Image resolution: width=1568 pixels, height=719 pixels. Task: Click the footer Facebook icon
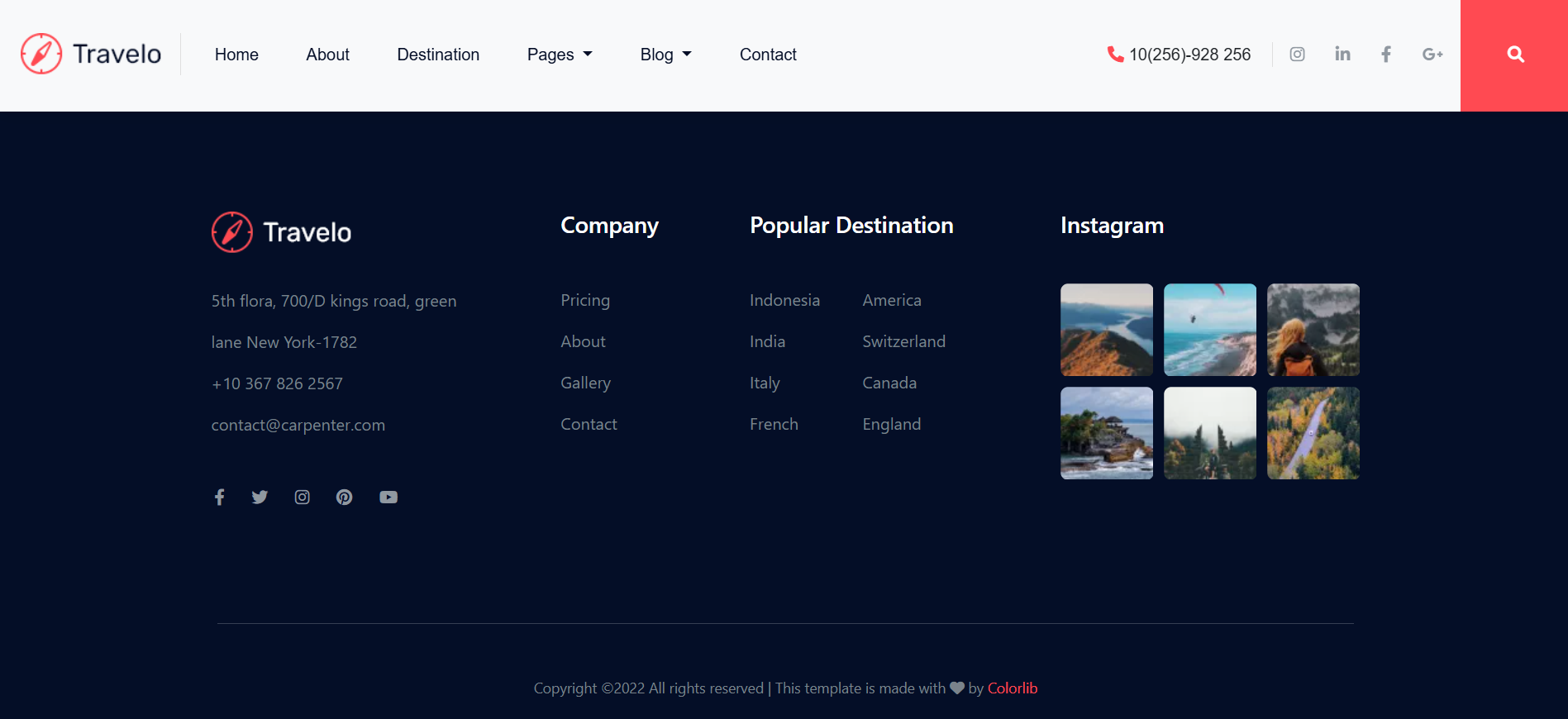[219, 497]
